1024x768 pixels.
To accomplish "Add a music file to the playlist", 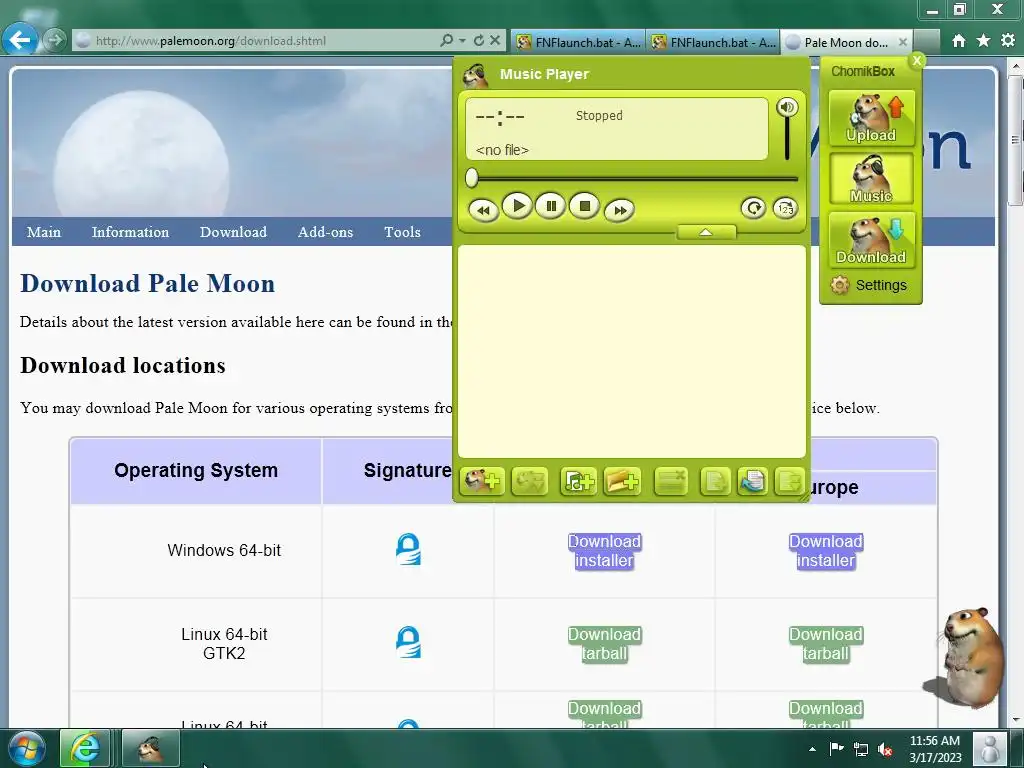I will [579, 482].
